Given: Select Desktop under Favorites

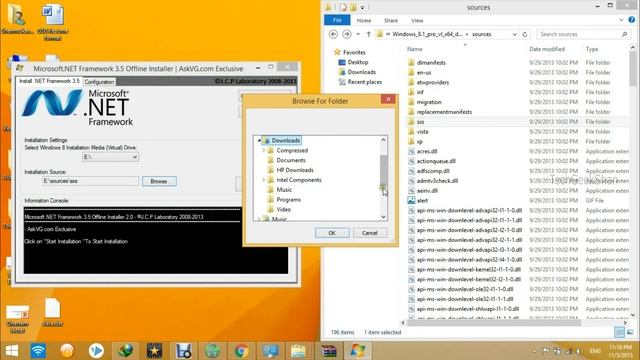Looking at the screenshot, I should click(x=358, y=62).
